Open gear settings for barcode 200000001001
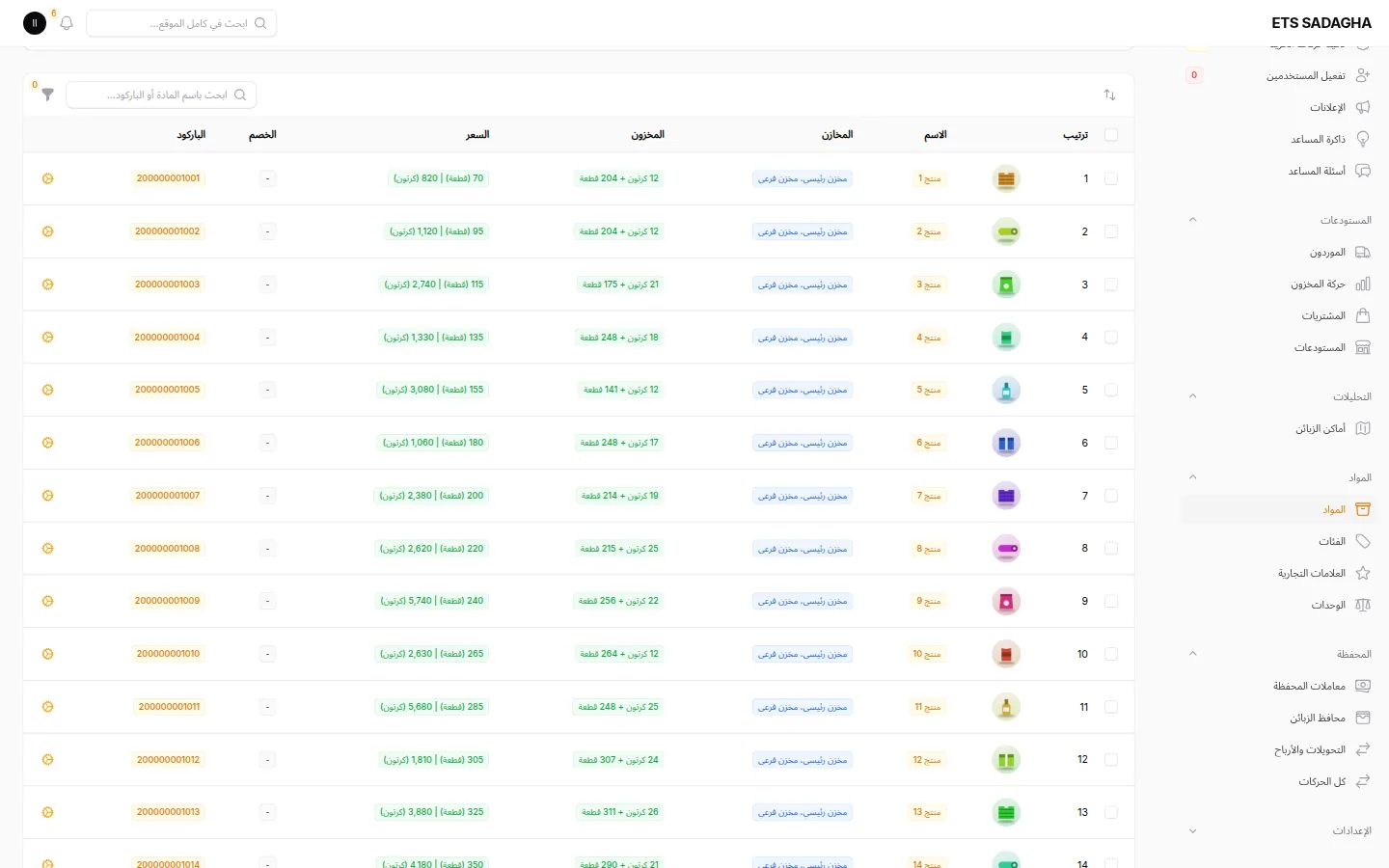1389x868 pixels. (48, 178)
